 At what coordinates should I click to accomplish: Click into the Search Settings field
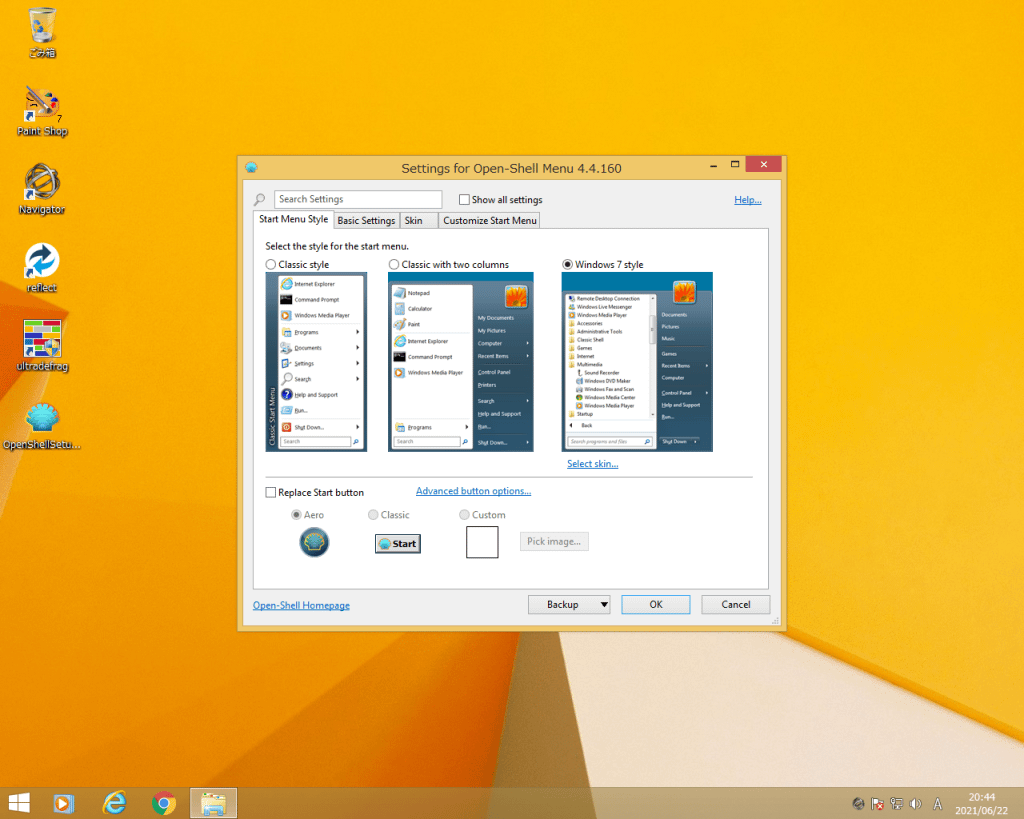pyautogui.click(x=358, y=199)
